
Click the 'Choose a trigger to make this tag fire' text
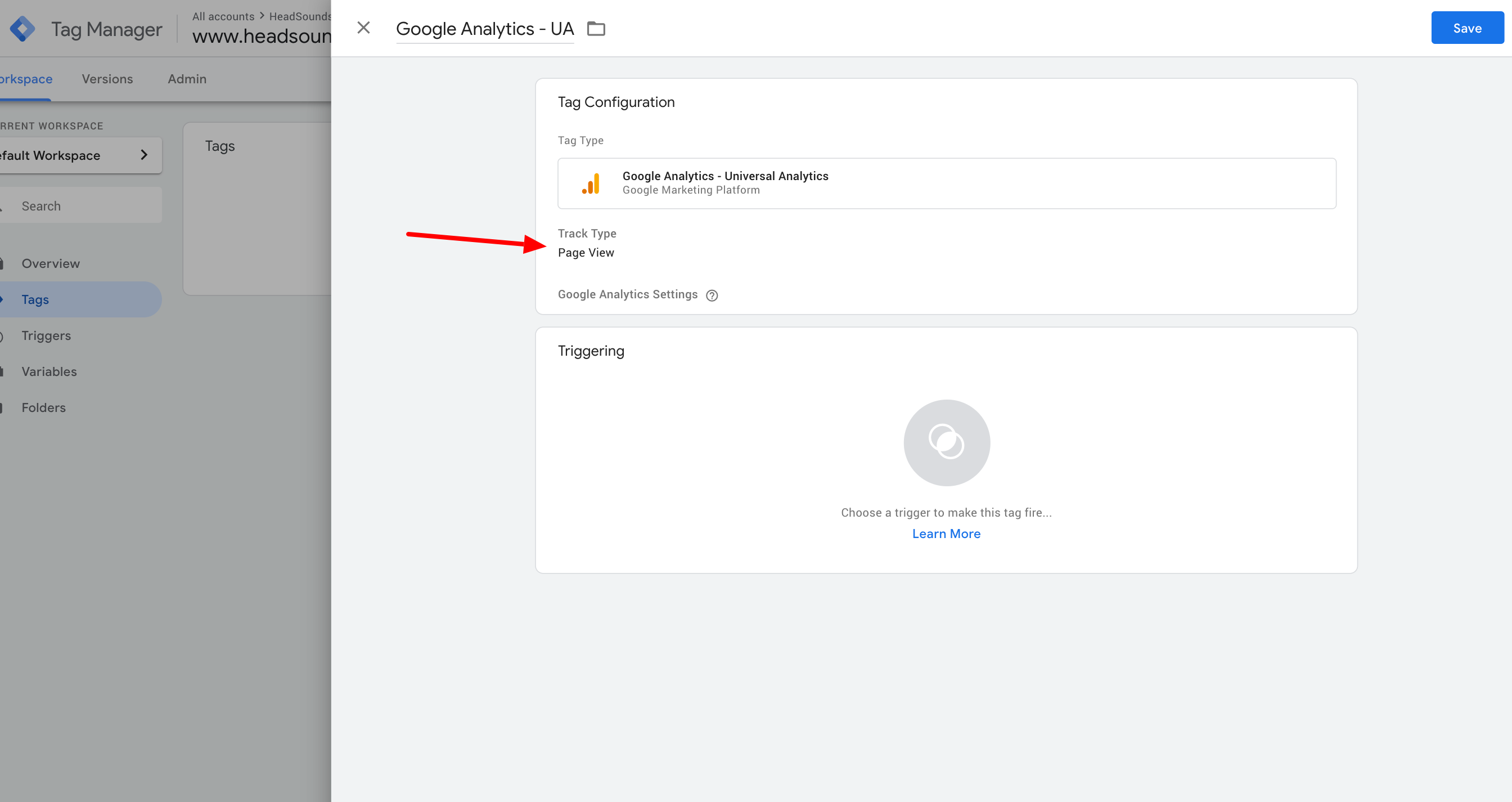point(946,513)
